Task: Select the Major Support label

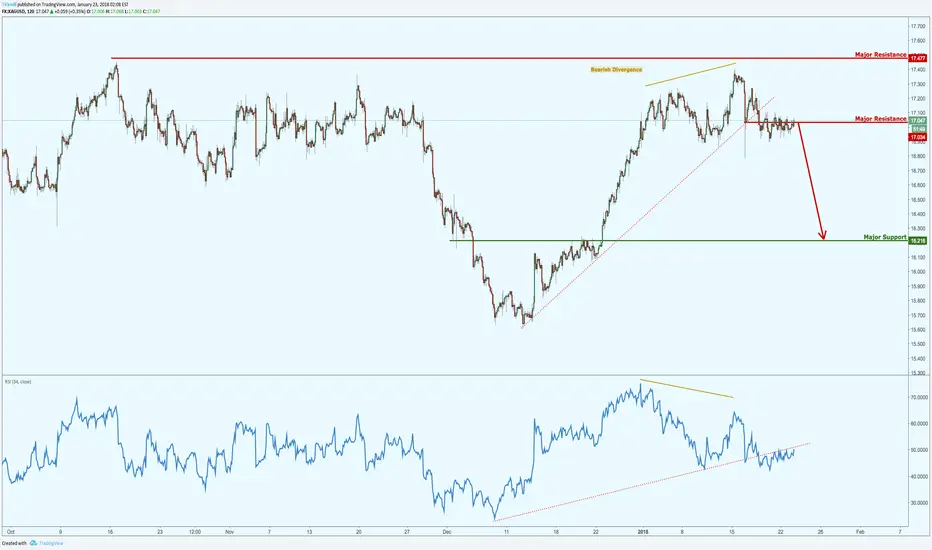Action: (x=885, y=237)
